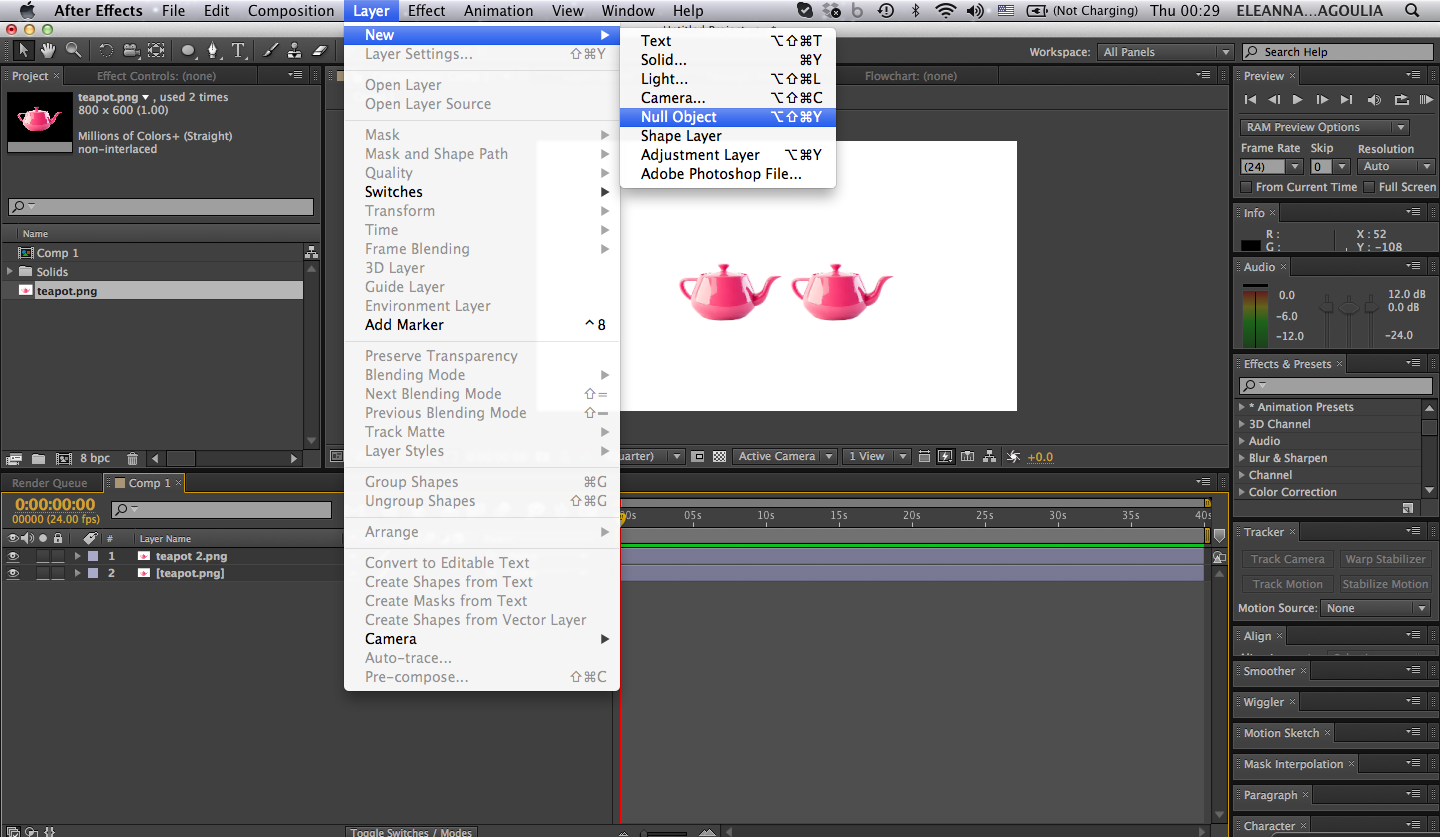Select the Type text tool
1440x837 pixels.
(x=238, y=50)
